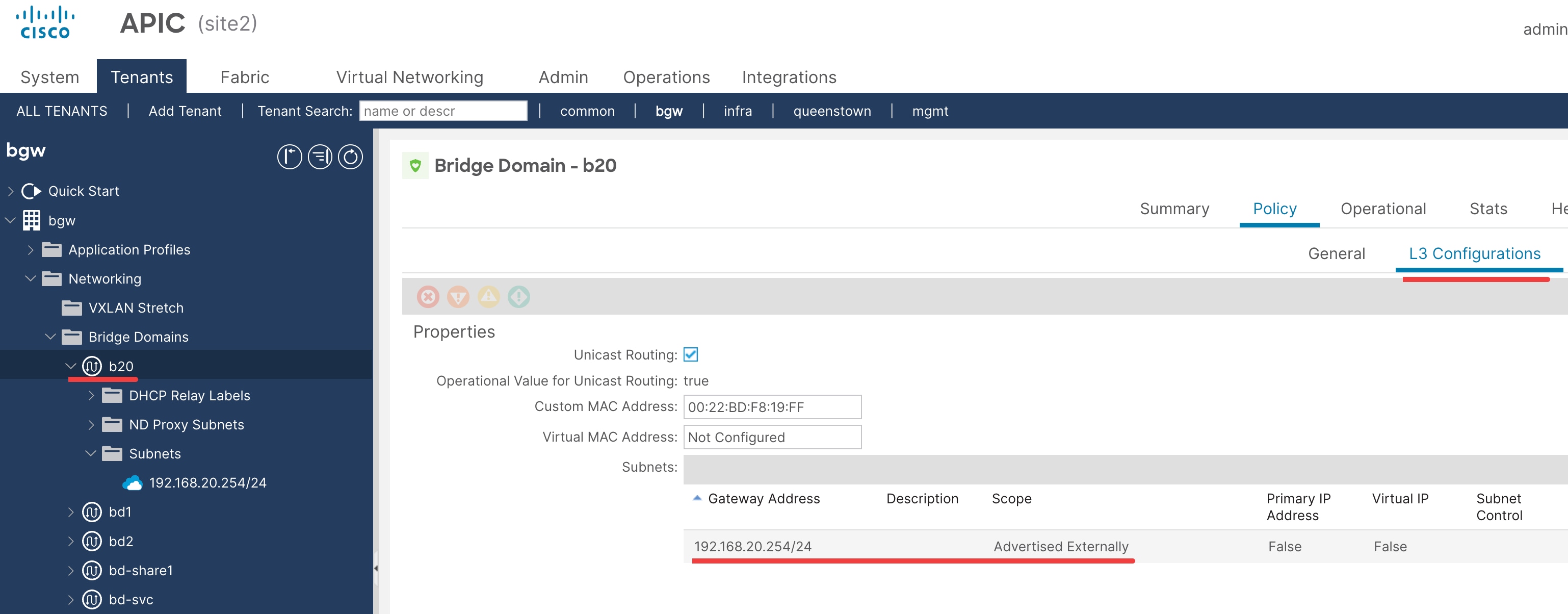Click the Bridge Domains folder icon
1568x614 pixels.
click(x=72, y=337)
